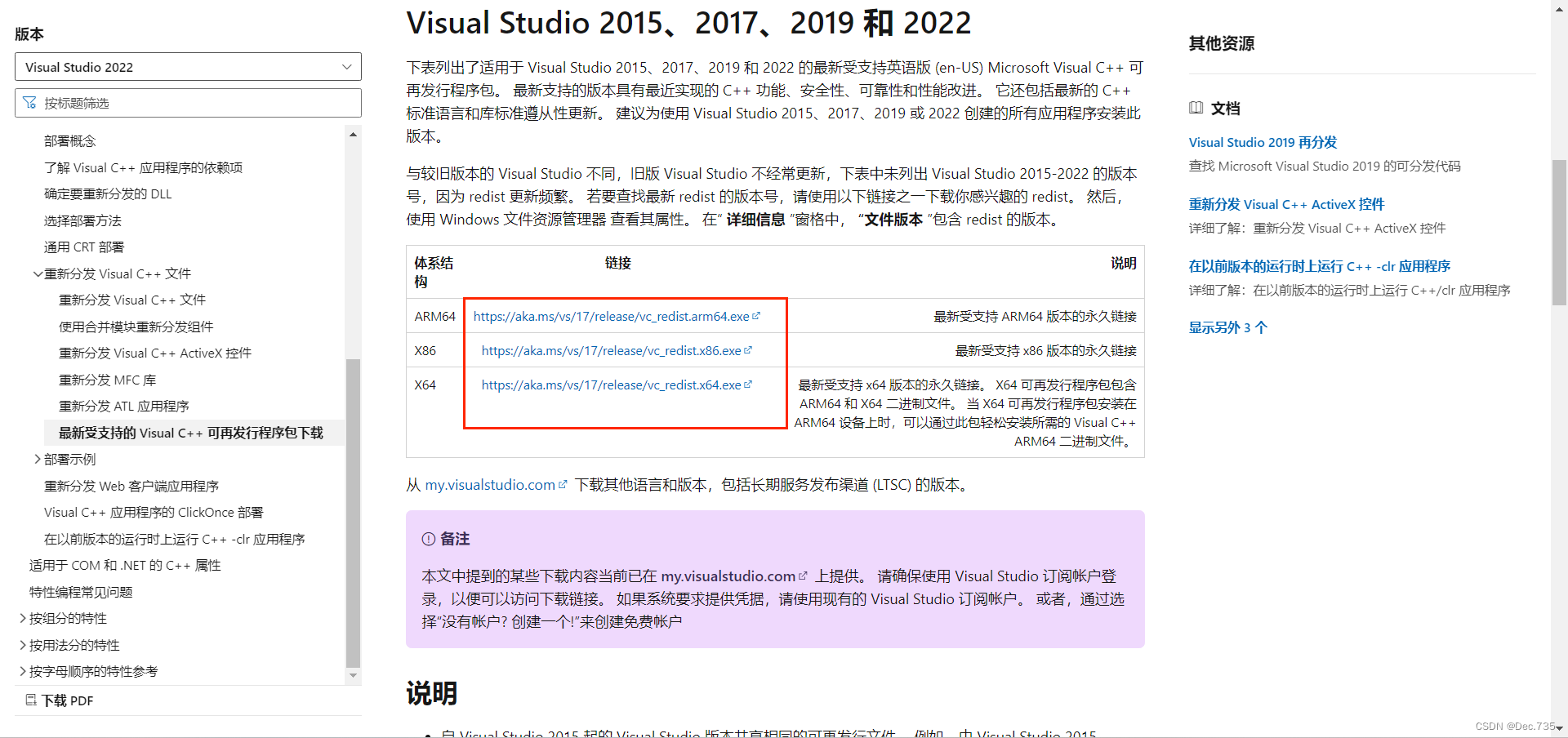Click 显示另外 3 个 to reveal more resources

coord(1227,327)
